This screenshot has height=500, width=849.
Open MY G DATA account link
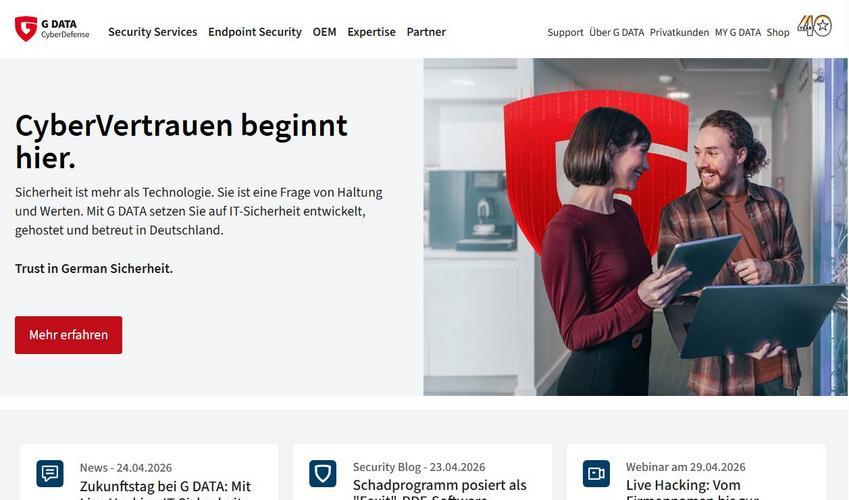738,33
